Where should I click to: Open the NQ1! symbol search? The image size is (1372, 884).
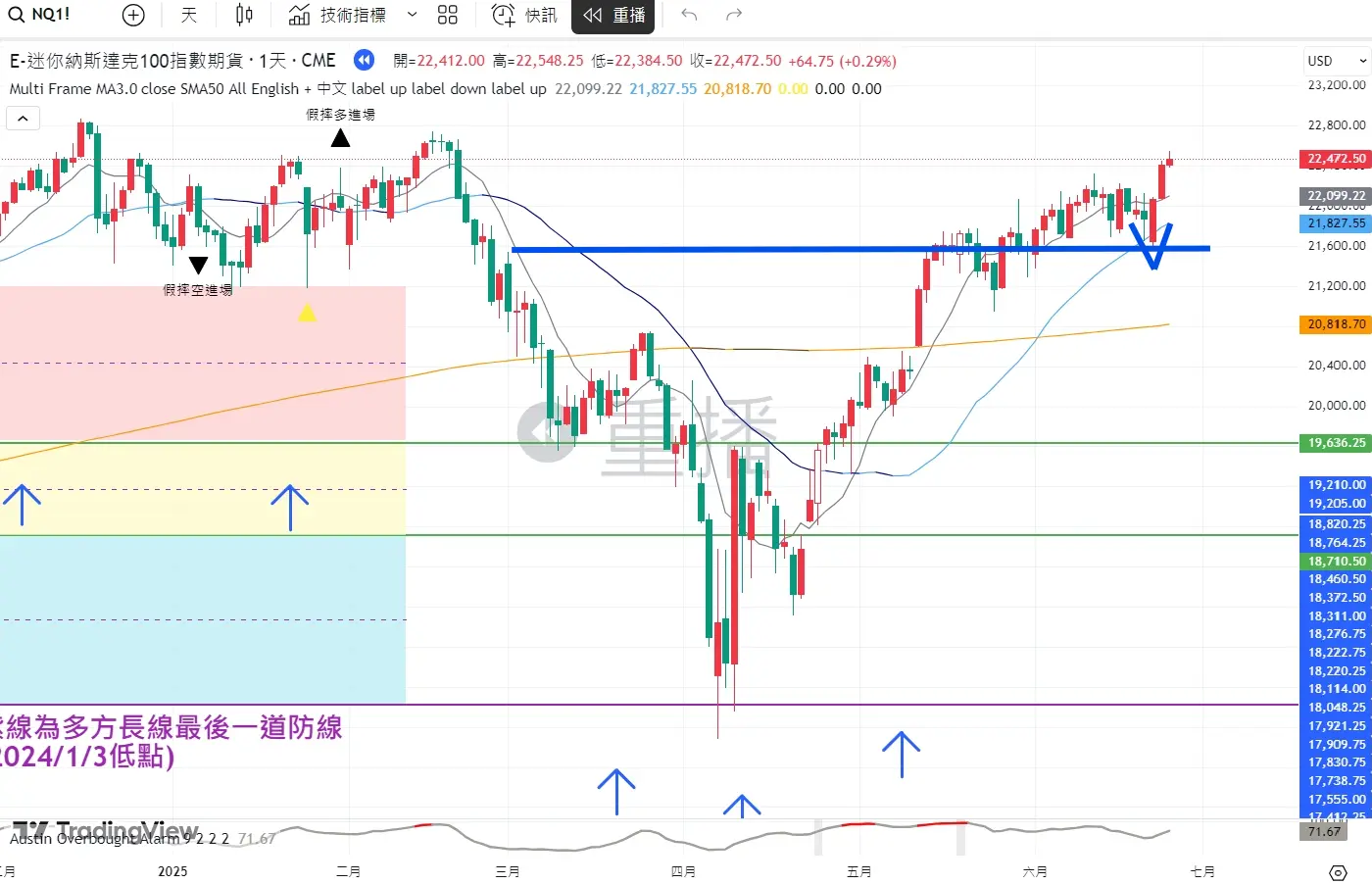(40, 15)
